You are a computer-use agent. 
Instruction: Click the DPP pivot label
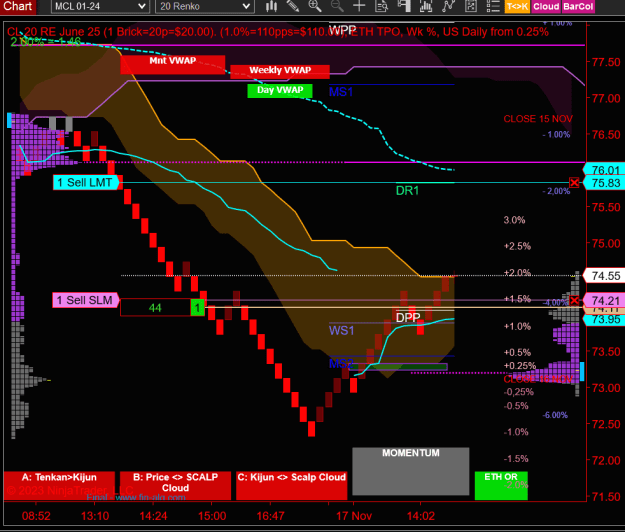(x=408, y=318)
